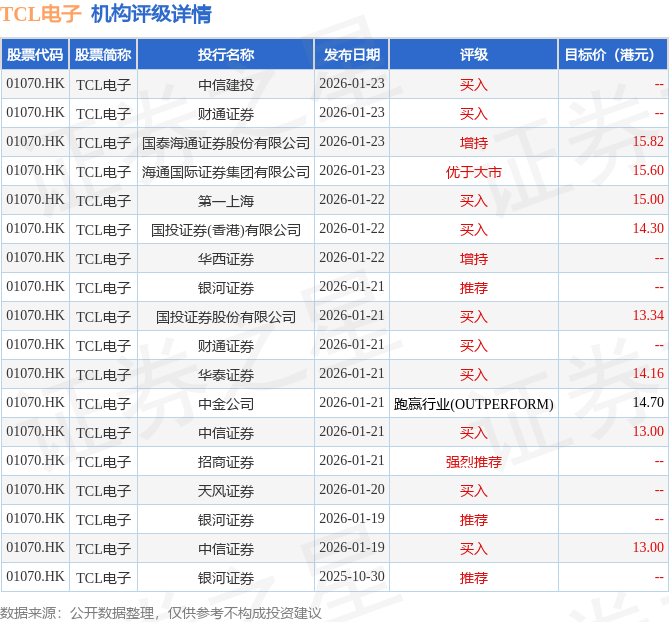Image resolution: width=669 pixels, height=622 pixels.
Task: Click target price 14.30
Action: pos(648,228)
